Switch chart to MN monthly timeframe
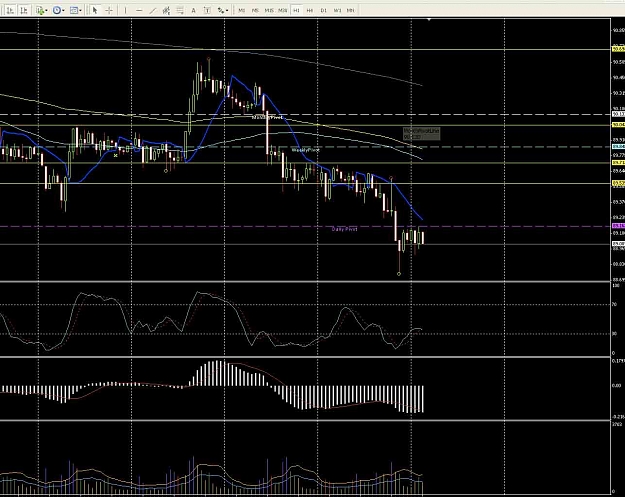 pos(350,10)
